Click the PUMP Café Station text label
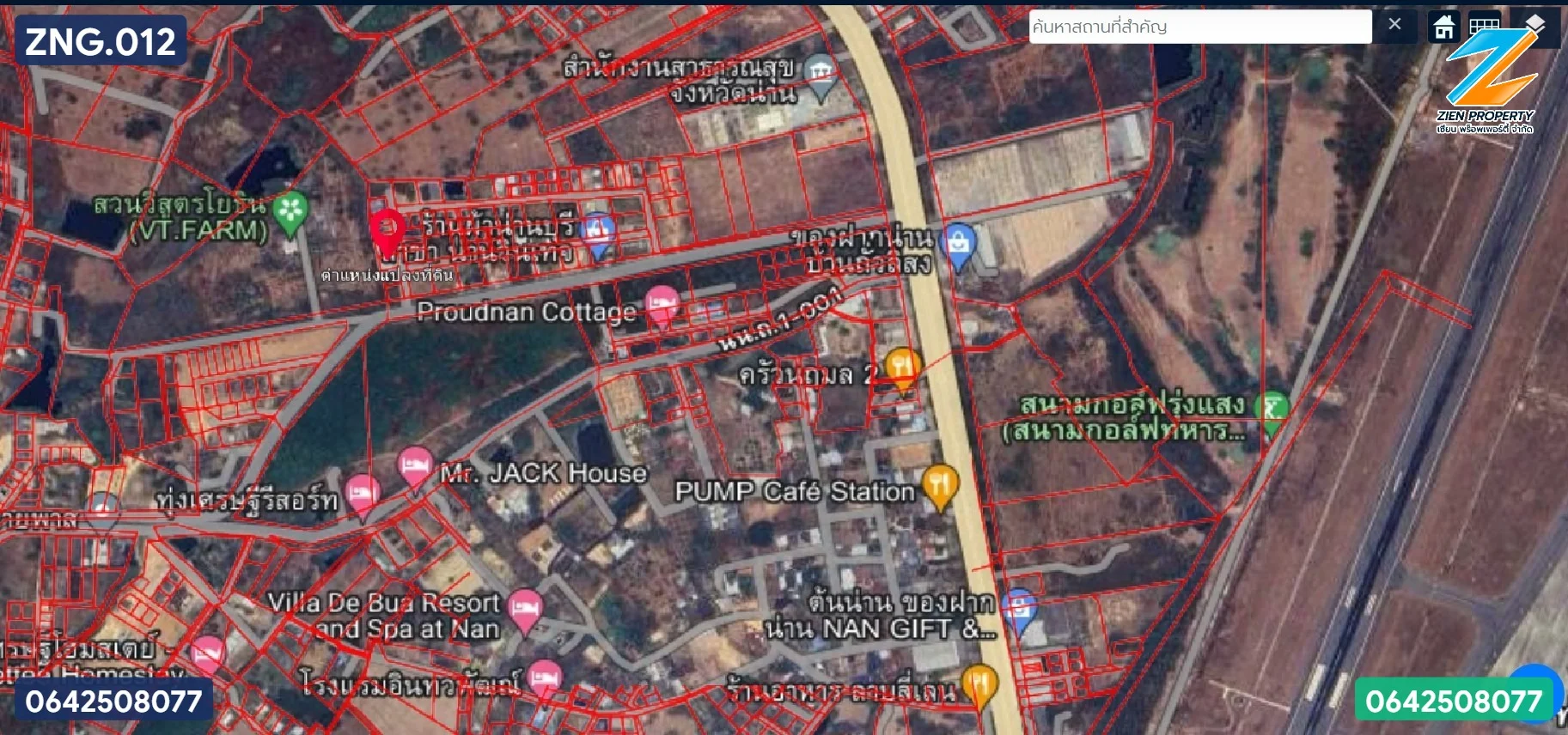 (795, 492)
